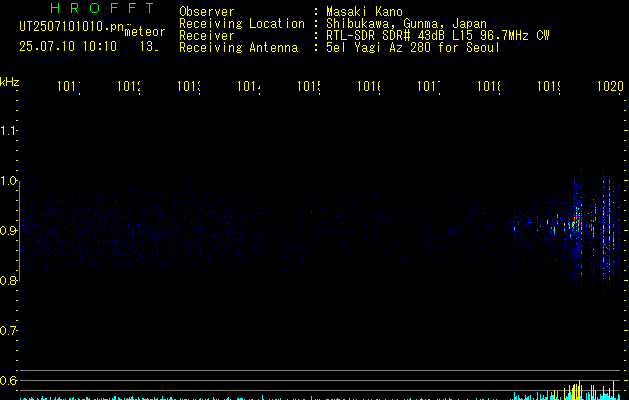Click the date stamp 25.07.10 10:10

pos(68,47)
